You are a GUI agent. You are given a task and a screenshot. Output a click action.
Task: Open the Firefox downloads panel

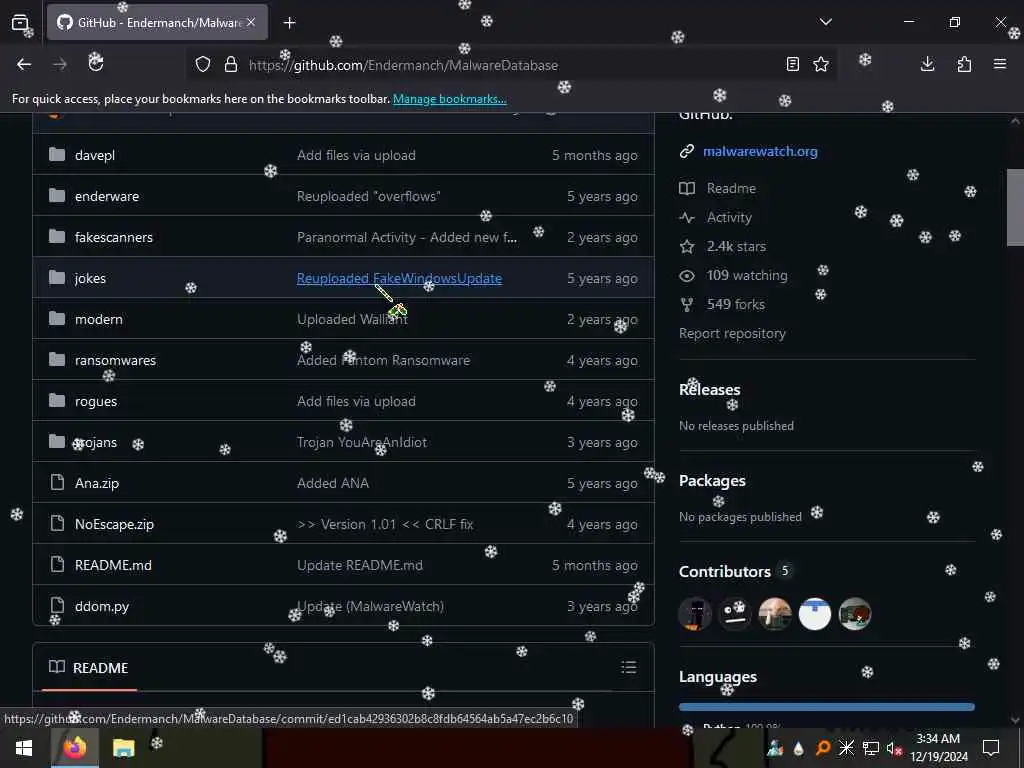[927, 64]
